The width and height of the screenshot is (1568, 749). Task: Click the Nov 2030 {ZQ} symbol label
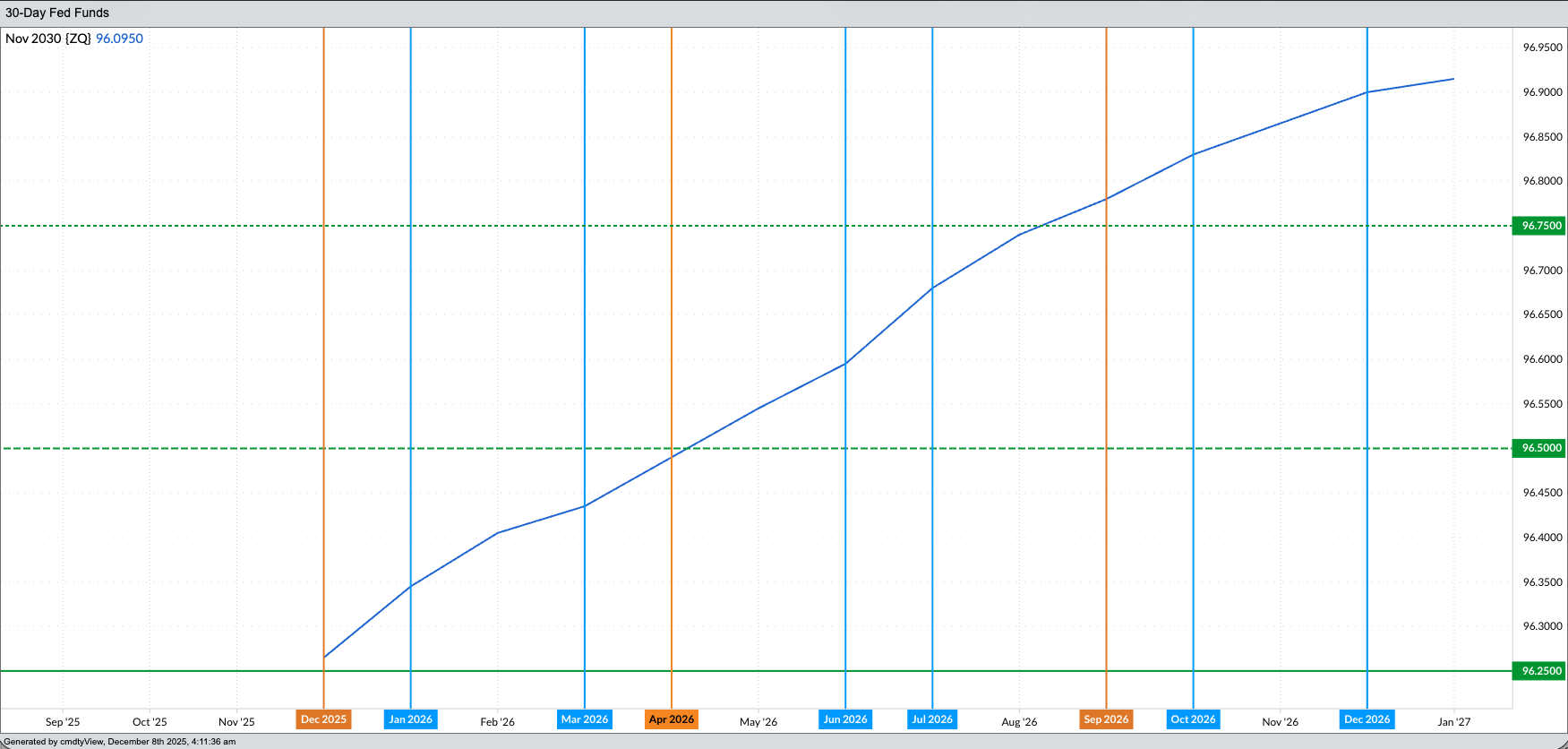[48, 39]
